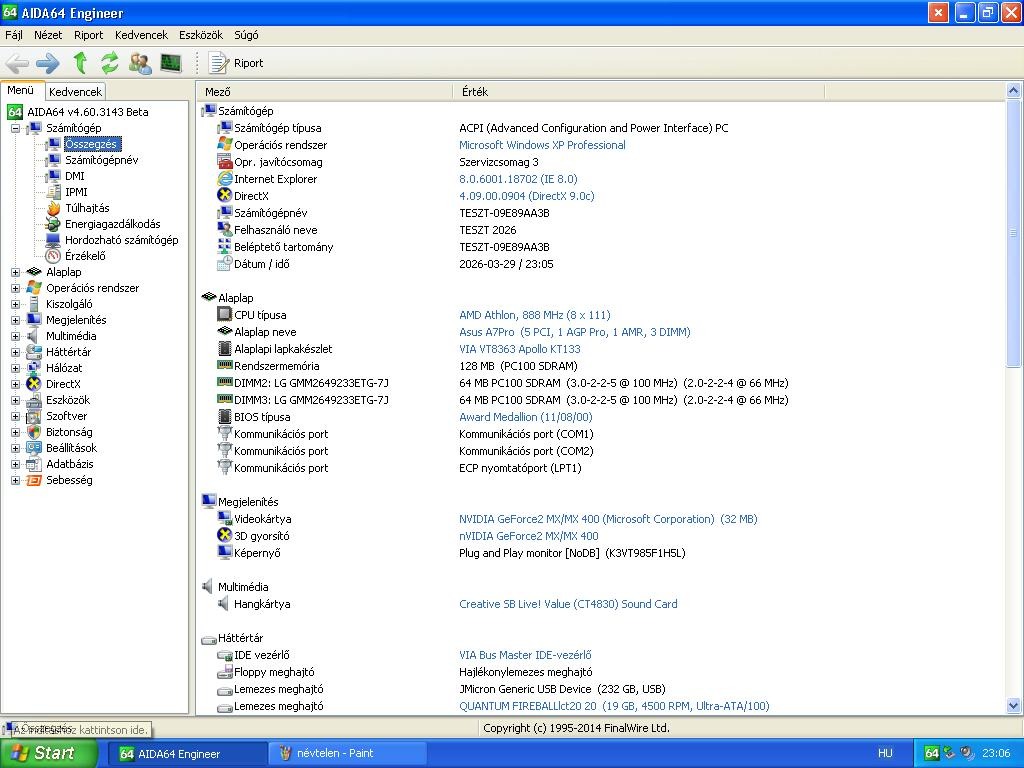This screenshot has width=1024, height=768.
Task: Click the Mező column header
Action: pos(326,92)
